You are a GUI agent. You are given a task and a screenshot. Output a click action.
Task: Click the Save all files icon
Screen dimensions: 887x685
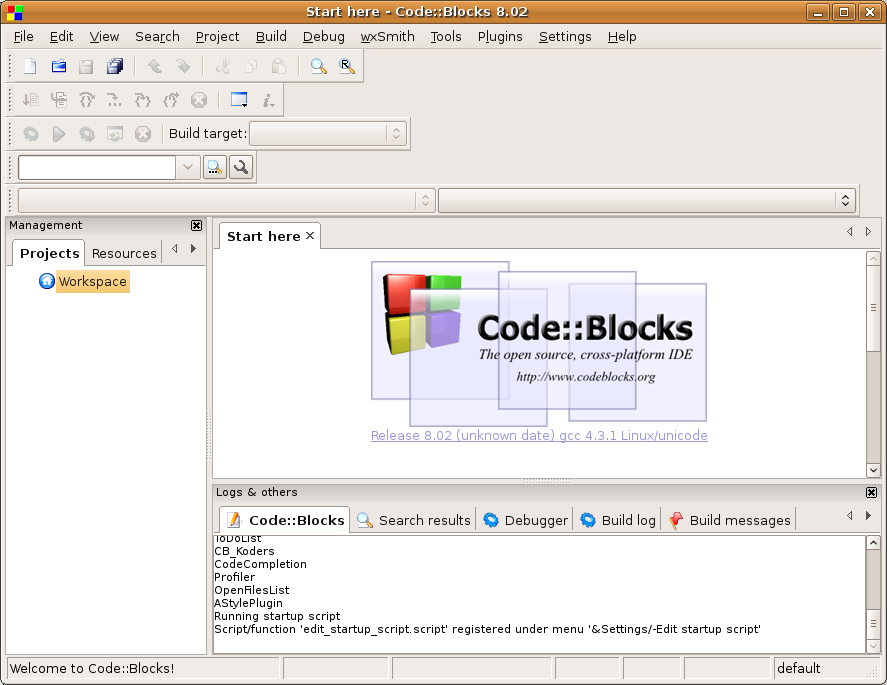[x=115, y=67]
